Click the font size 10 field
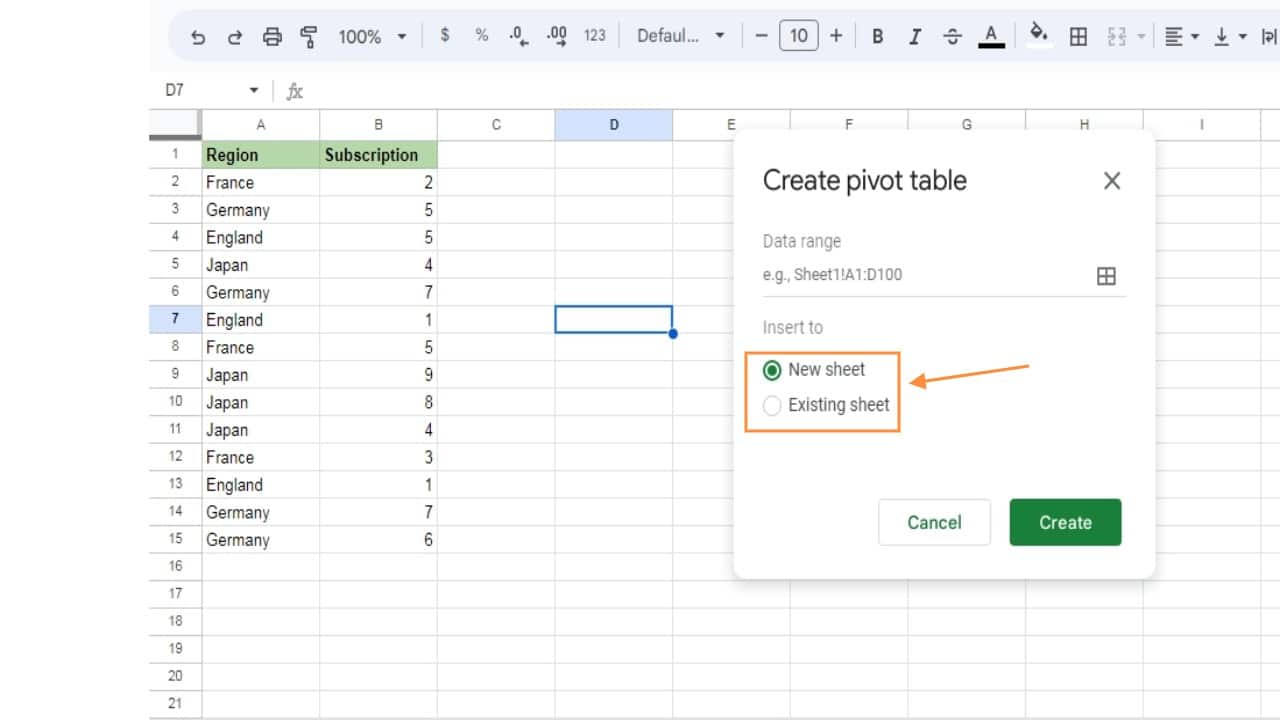The width and height of the screenshot is (1280, 720). point(798,36)
